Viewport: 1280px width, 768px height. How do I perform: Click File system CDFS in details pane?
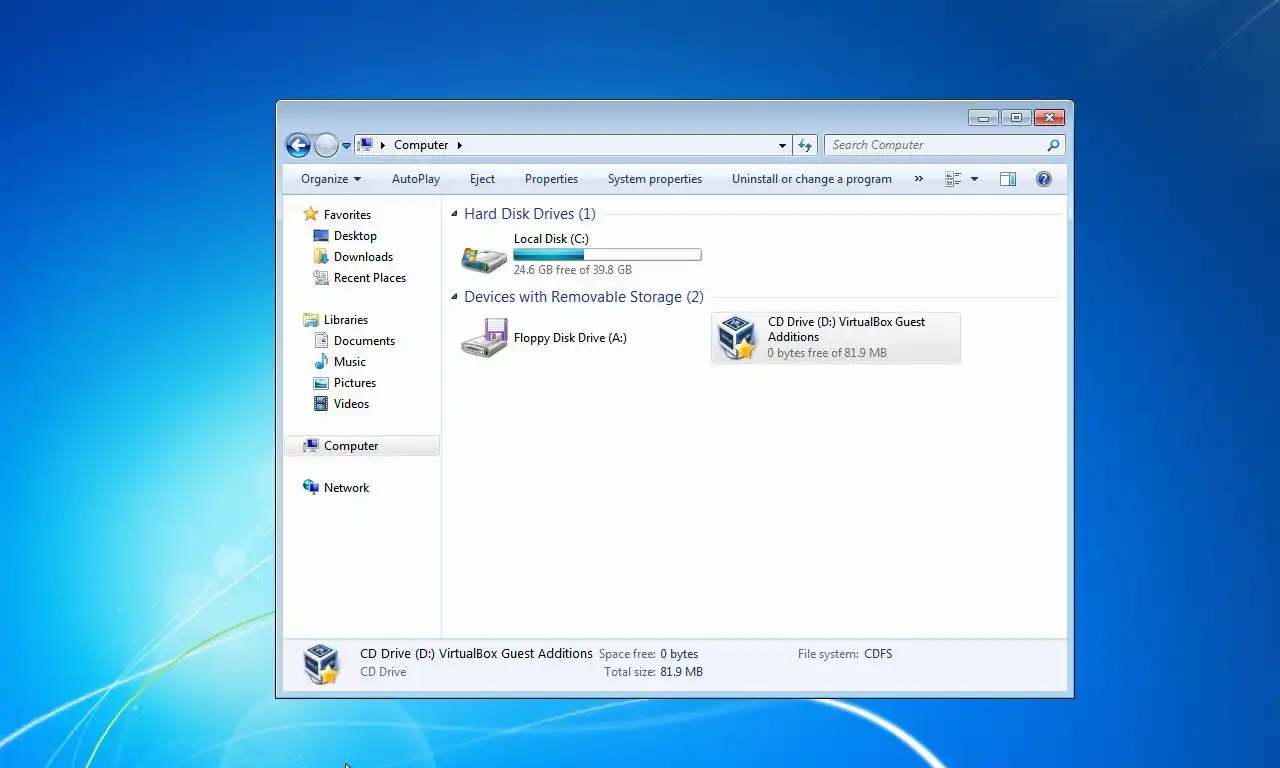pos(845,654)
